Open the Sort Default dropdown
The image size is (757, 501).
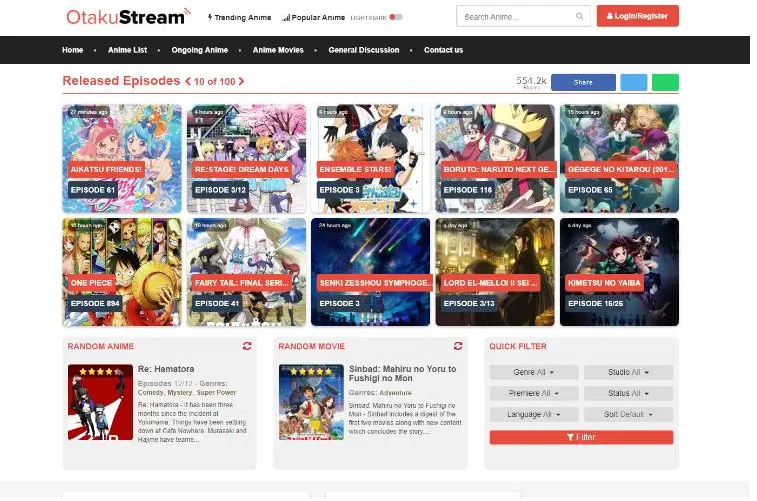[x=628, y=414]
